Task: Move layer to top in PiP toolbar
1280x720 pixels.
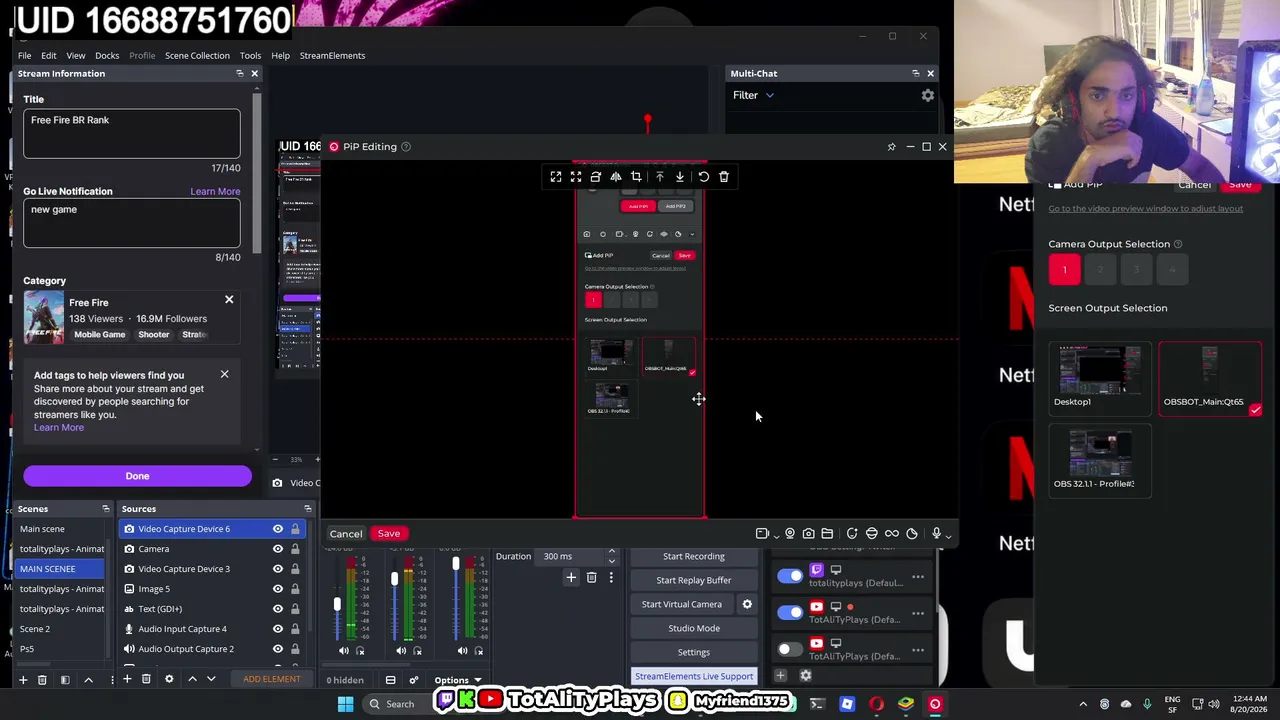Action: pyautogui.click(x=659, y=177)
